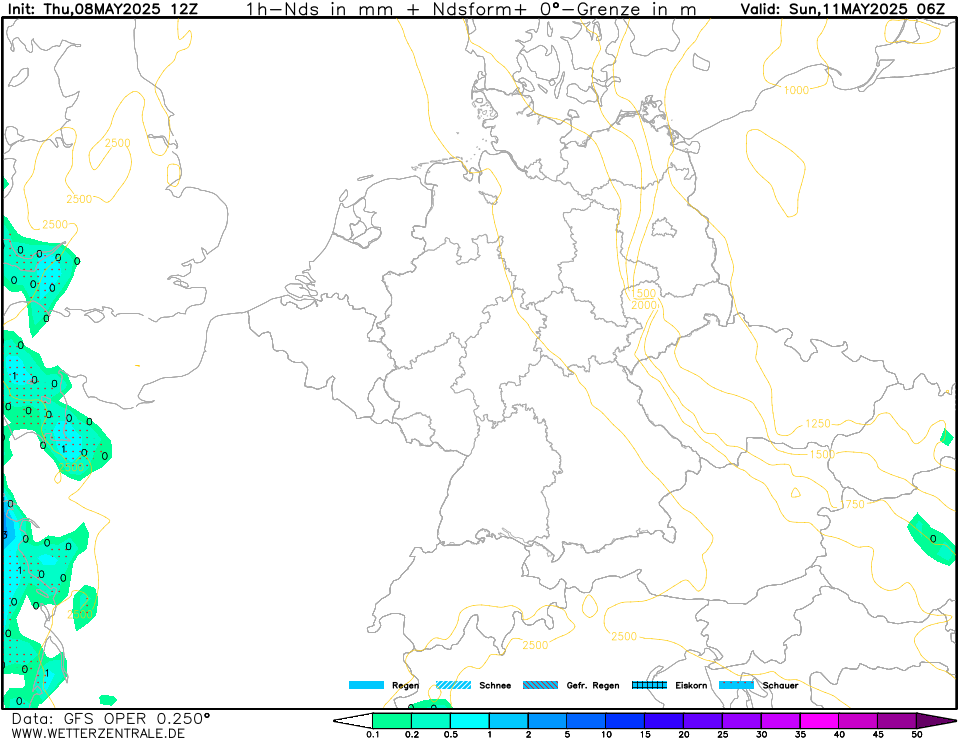Screen dimensions: 959x741
Task: Click the scale color between 30 and 35
Action: tap(780, 720)
